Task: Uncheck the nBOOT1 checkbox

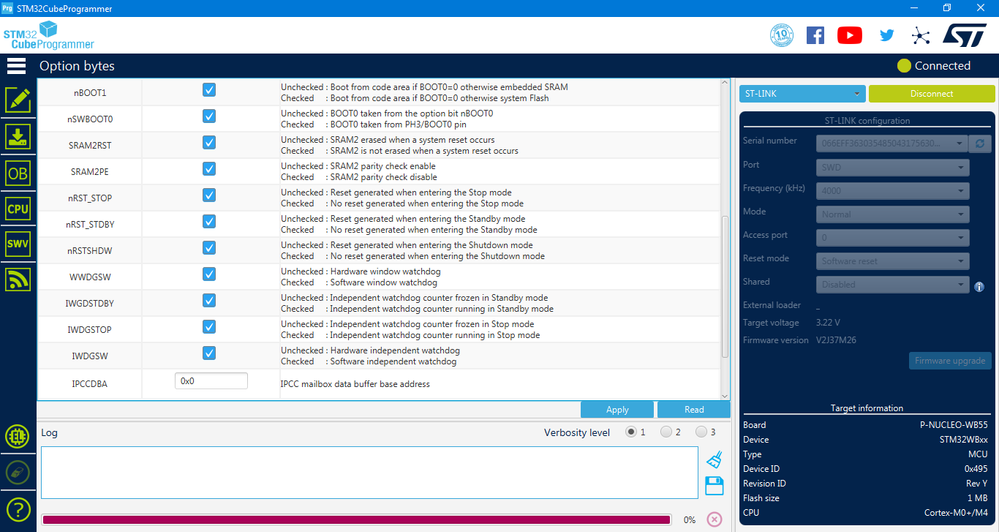Action: pyautogui.click(x=209, y=90)
